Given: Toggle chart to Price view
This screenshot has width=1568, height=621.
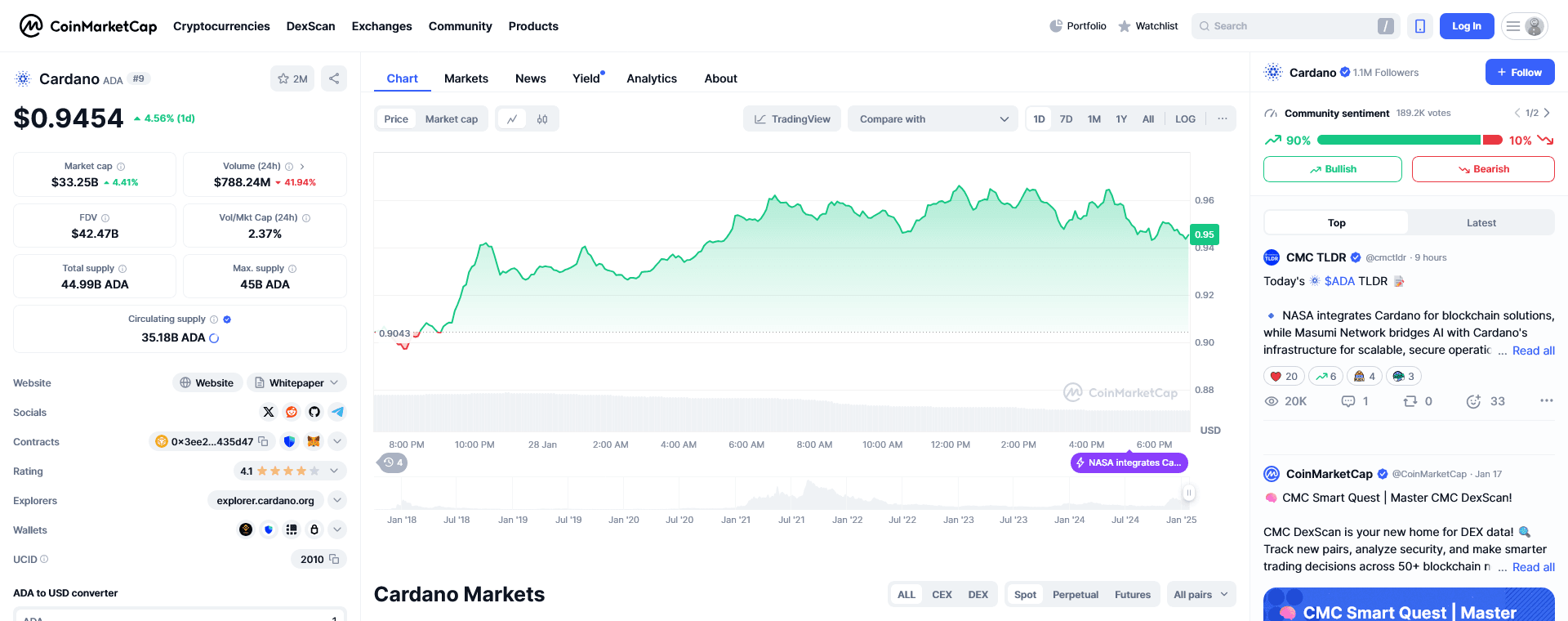Looking at the screenshot, I should [x=396, y=119].
